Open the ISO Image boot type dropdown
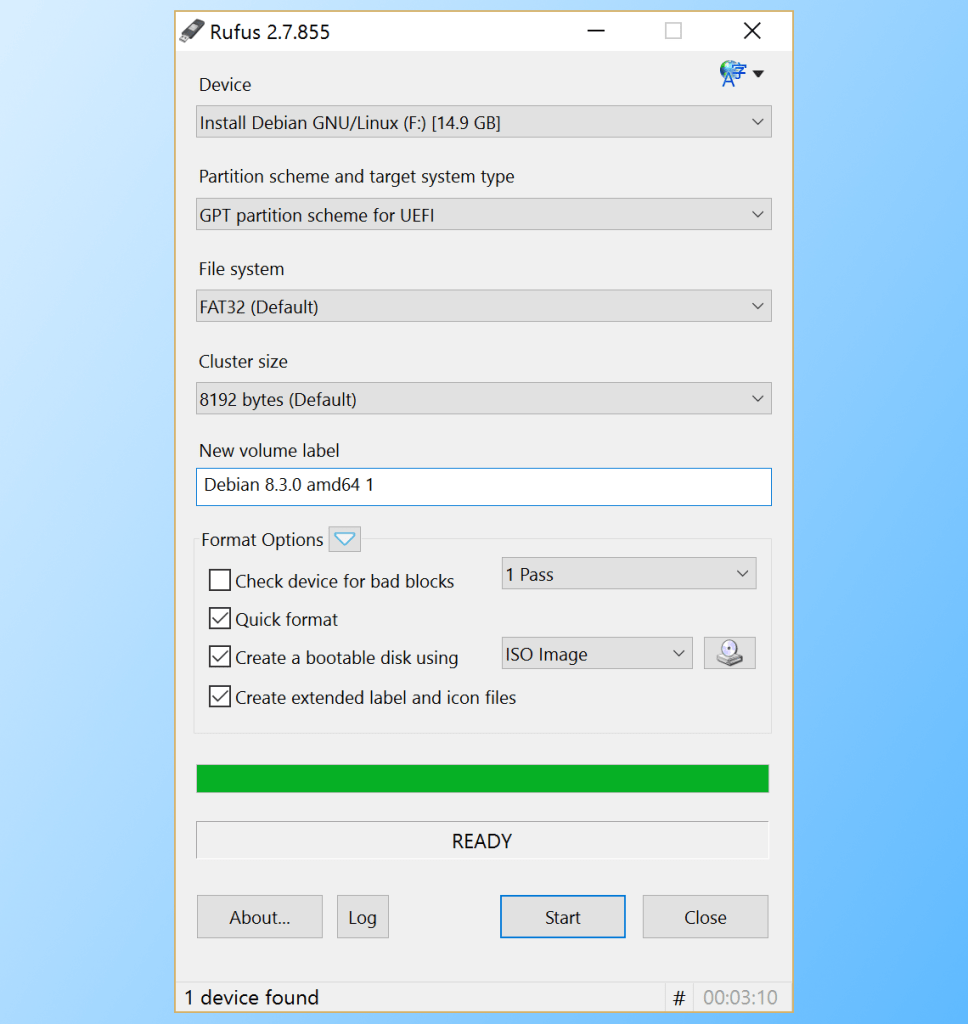 tap(597, 653)
